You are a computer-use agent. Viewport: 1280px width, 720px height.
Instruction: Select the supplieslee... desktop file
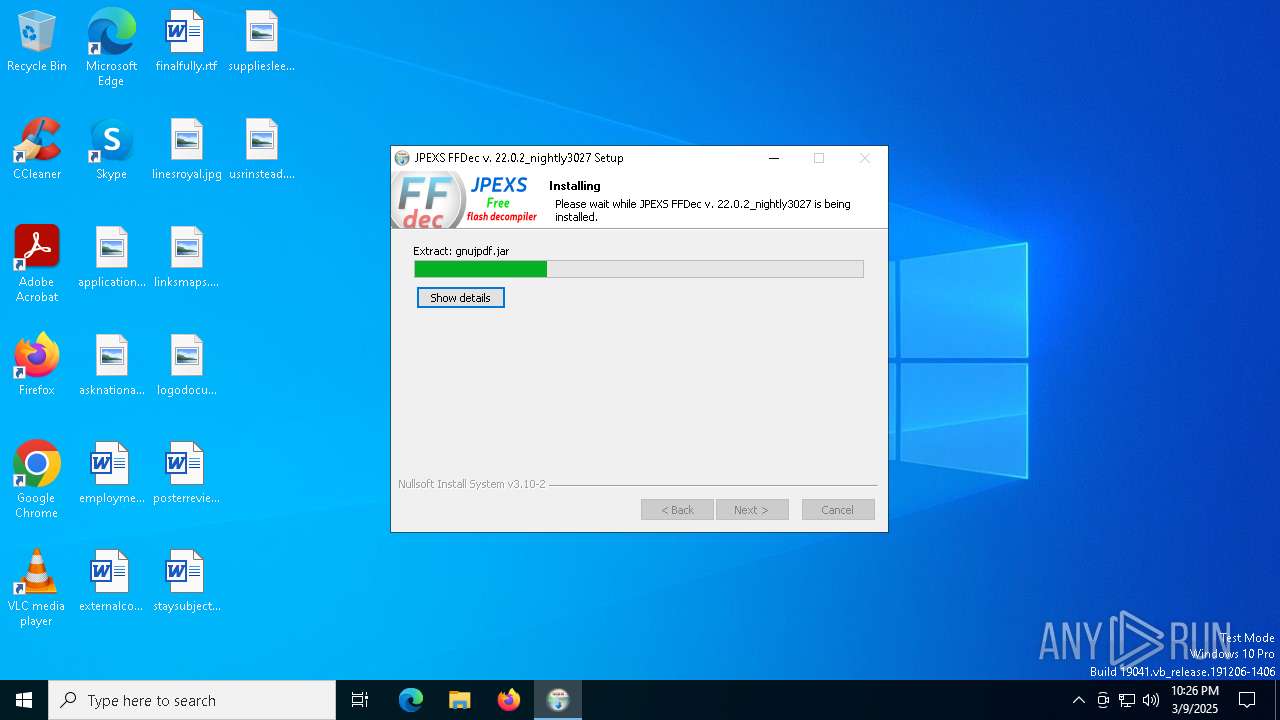tap(261, 41)
